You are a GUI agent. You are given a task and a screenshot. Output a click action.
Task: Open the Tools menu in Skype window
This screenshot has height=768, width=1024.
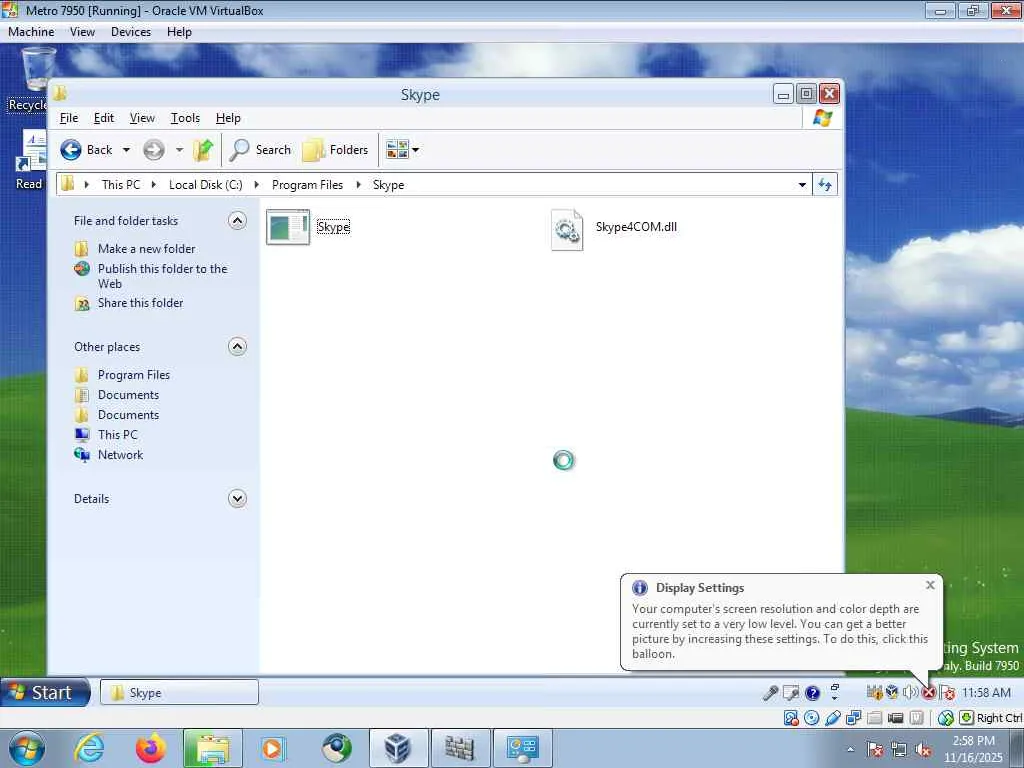[x=185, y=118]
